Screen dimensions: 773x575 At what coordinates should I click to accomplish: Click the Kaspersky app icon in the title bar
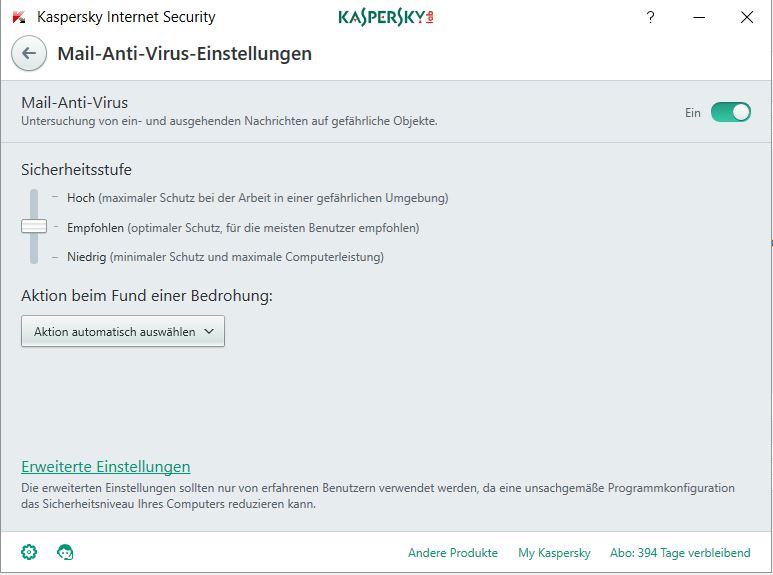(x=19, y=17)
